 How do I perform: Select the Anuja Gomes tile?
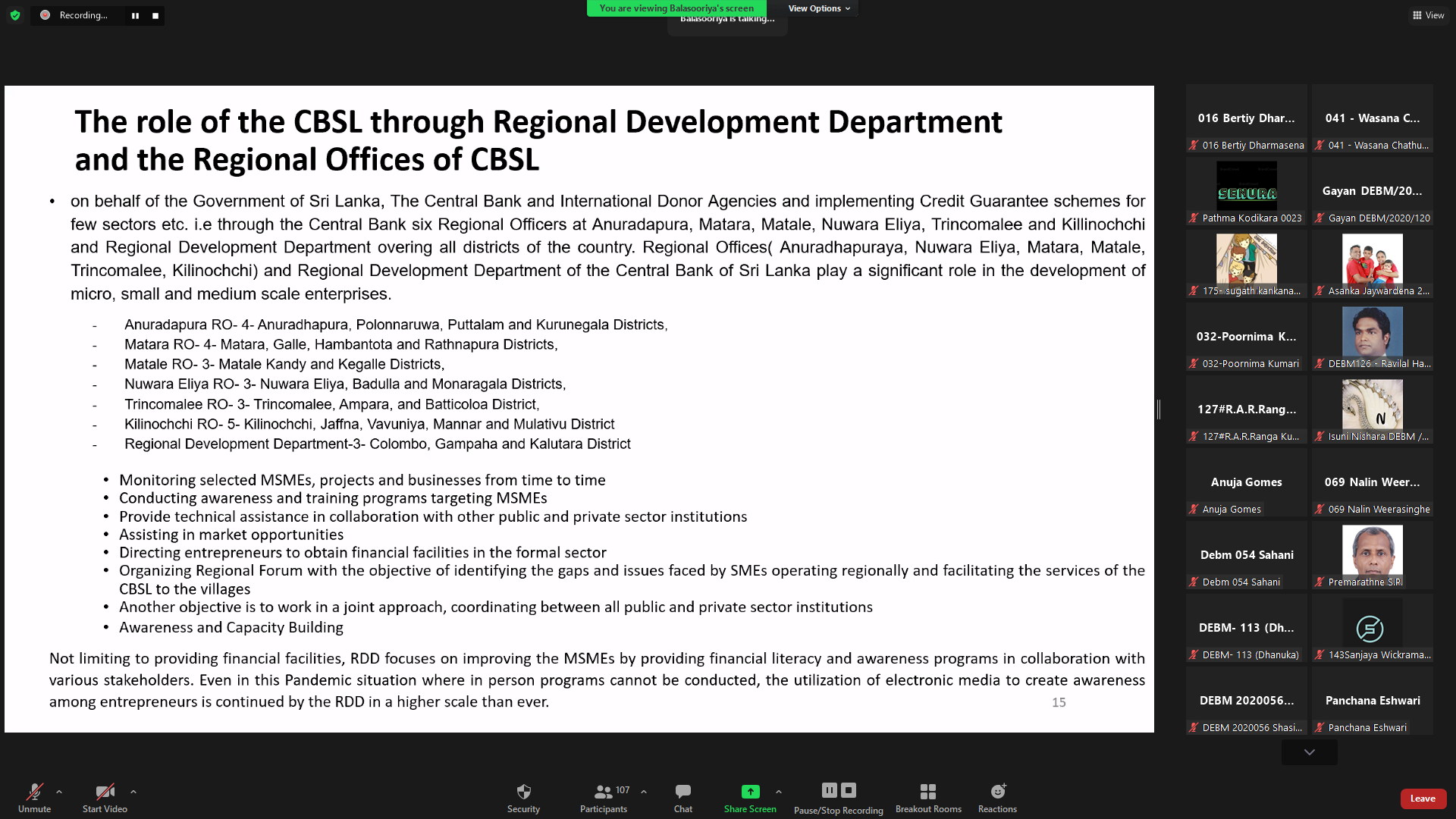(1247, 482)
